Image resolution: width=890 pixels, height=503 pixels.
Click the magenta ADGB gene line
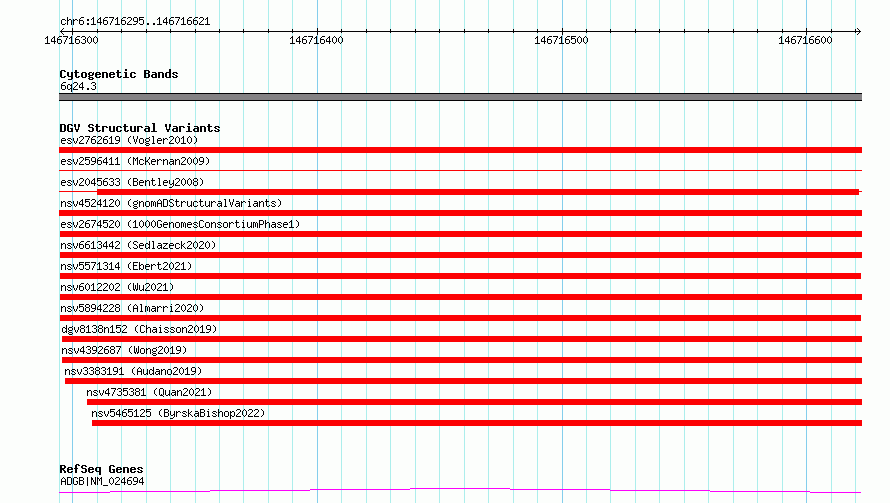460,489
